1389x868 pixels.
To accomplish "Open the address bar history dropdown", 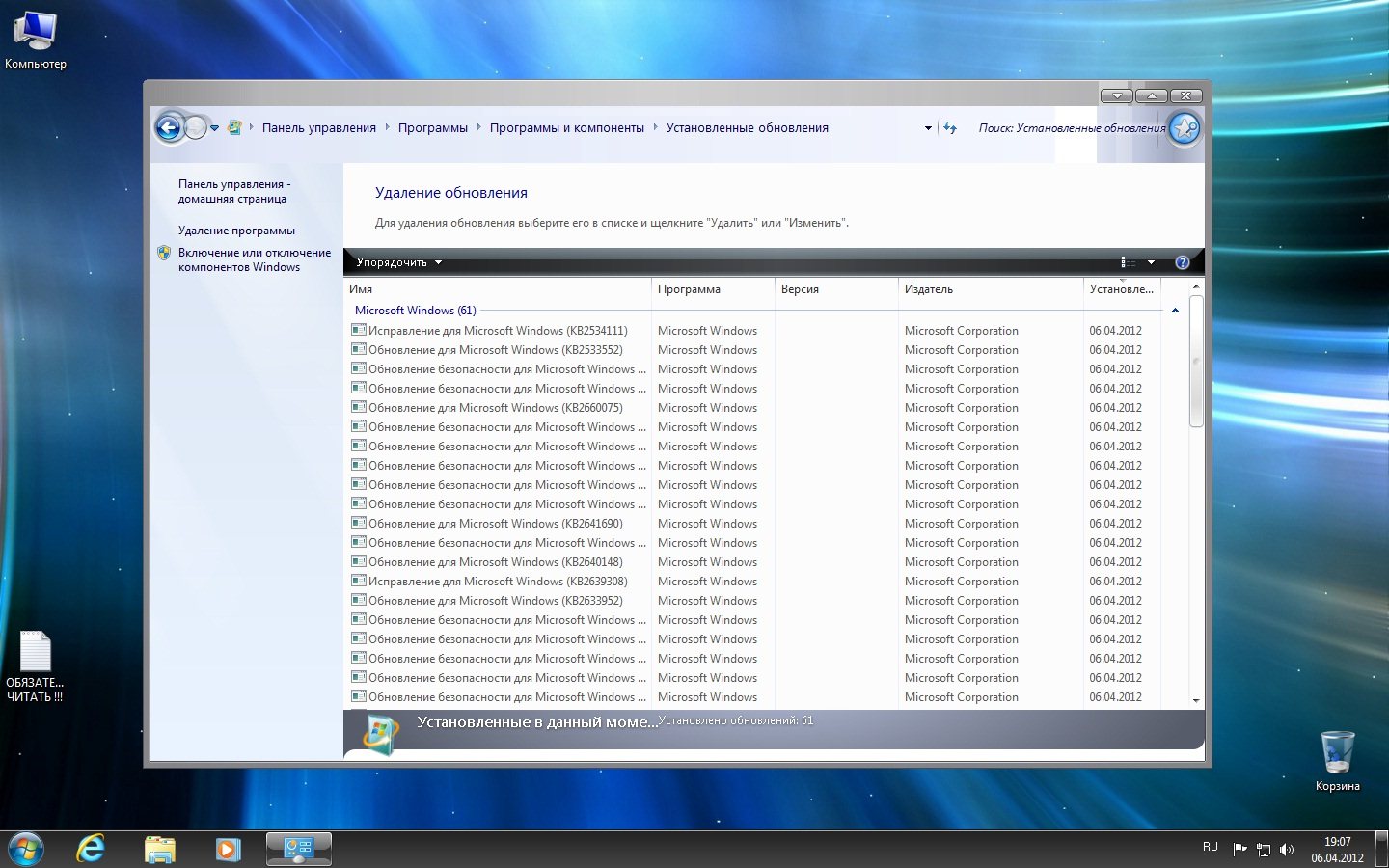I will tap(928, 128).
